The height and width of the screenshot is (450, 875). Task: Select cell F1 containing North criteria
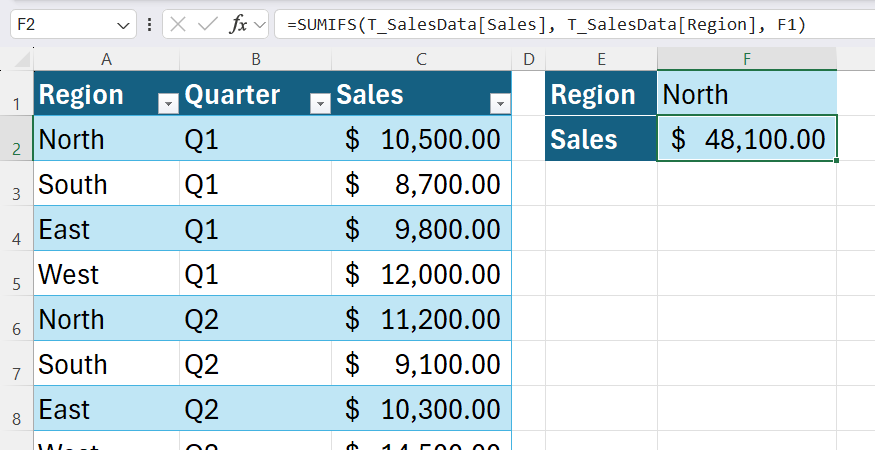point(747,93)
